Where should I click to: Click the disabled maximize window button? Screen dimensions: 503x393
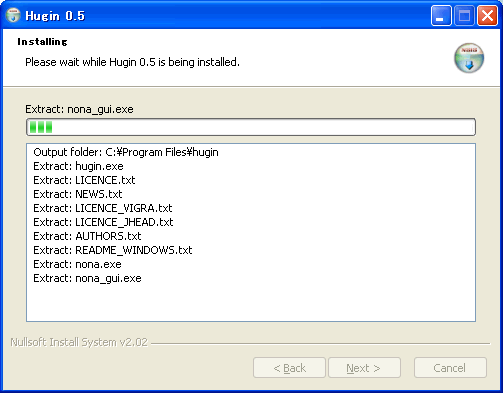click(x=464, y=15)
